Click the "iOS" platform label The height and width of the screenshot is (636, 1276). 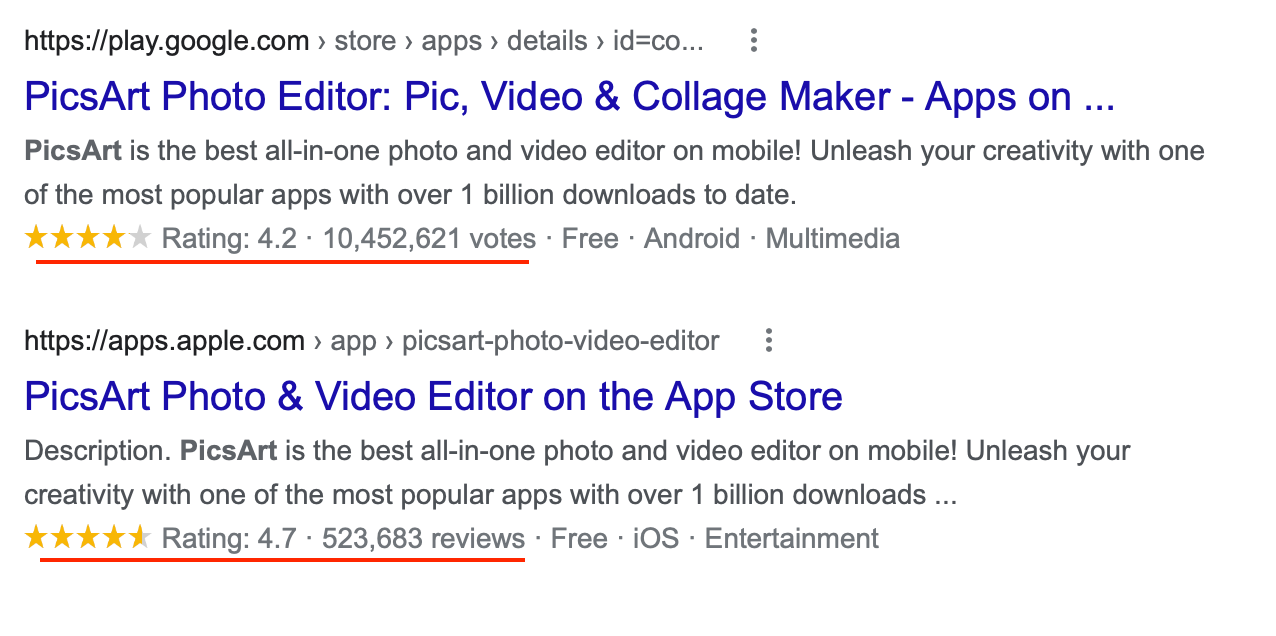[x=656, y=539]
